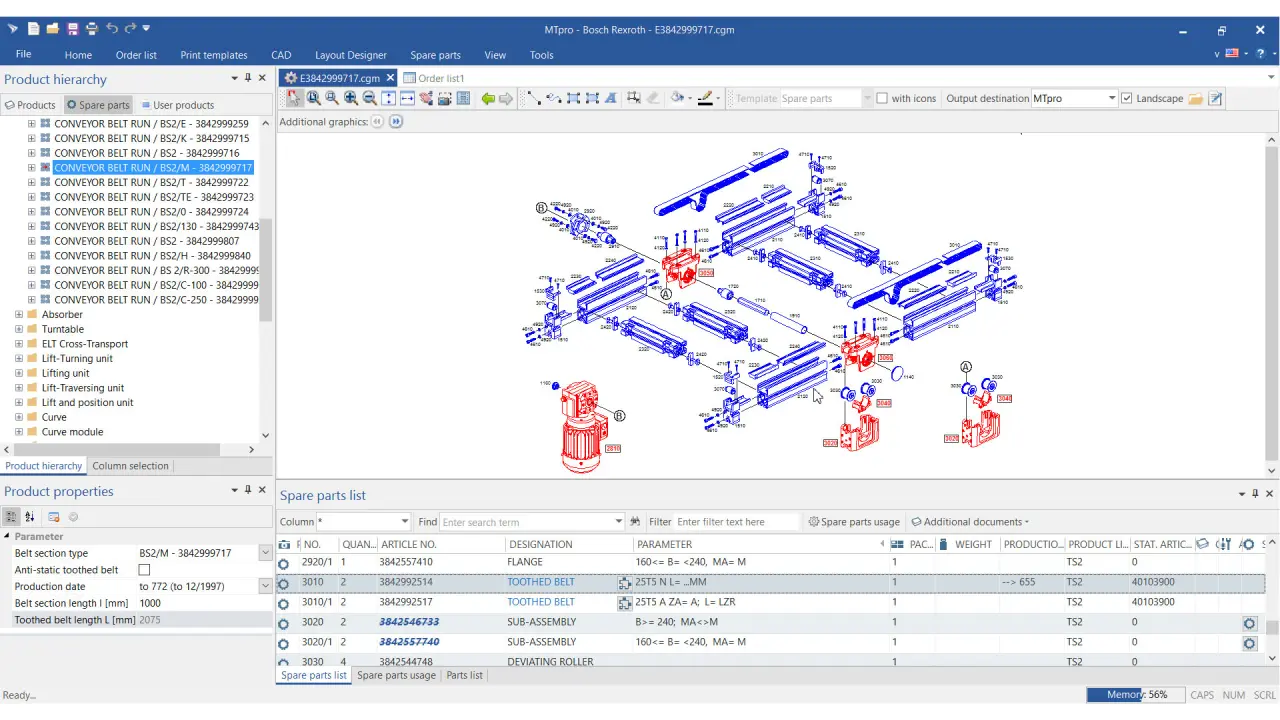1280x720 pixels.
Task: Select the pan hand tool
Action: click(x=427, y=98)
